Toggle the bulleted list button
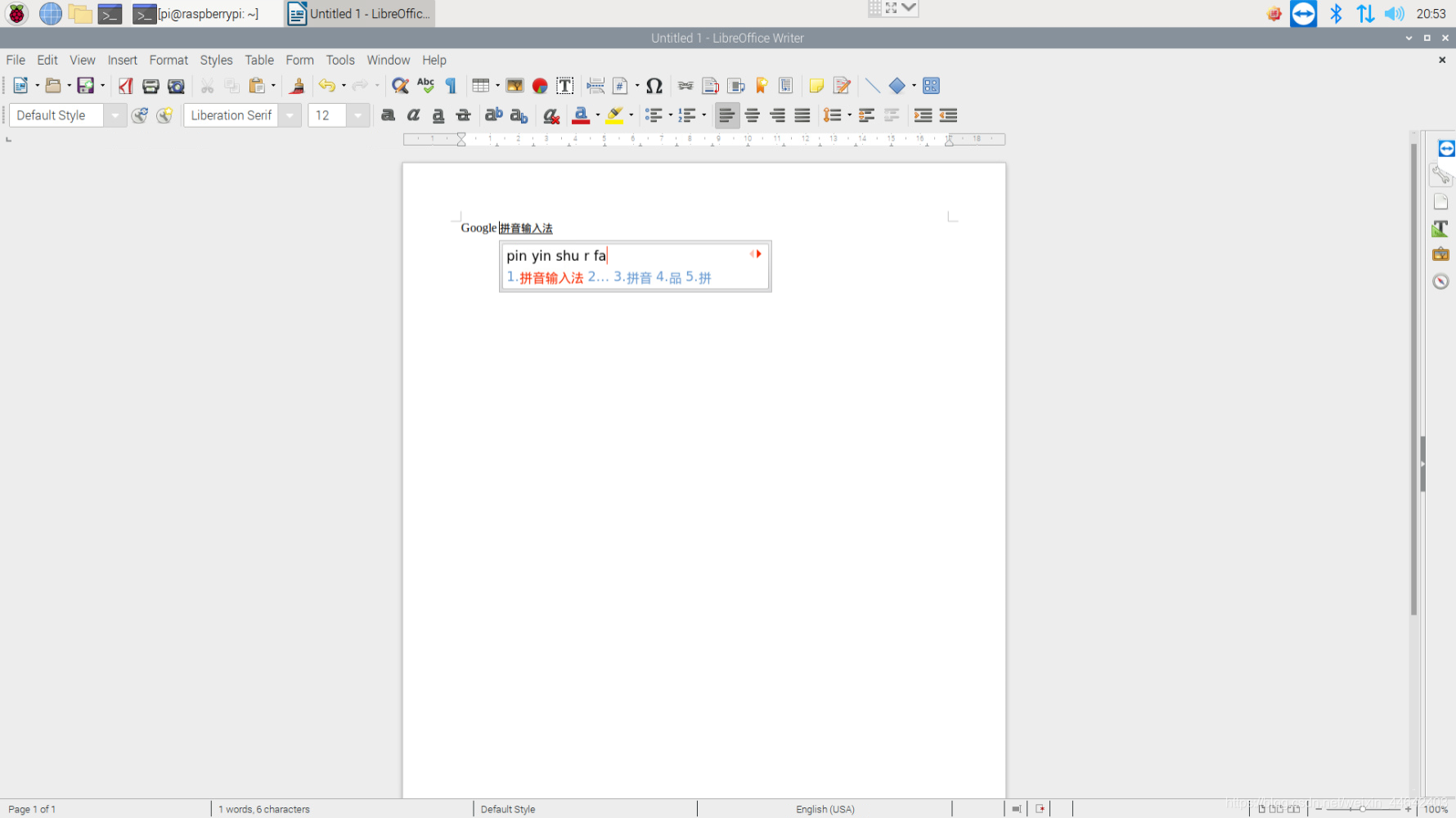Viewport: 1456px width, 818px height. click(x=654, y=115)
